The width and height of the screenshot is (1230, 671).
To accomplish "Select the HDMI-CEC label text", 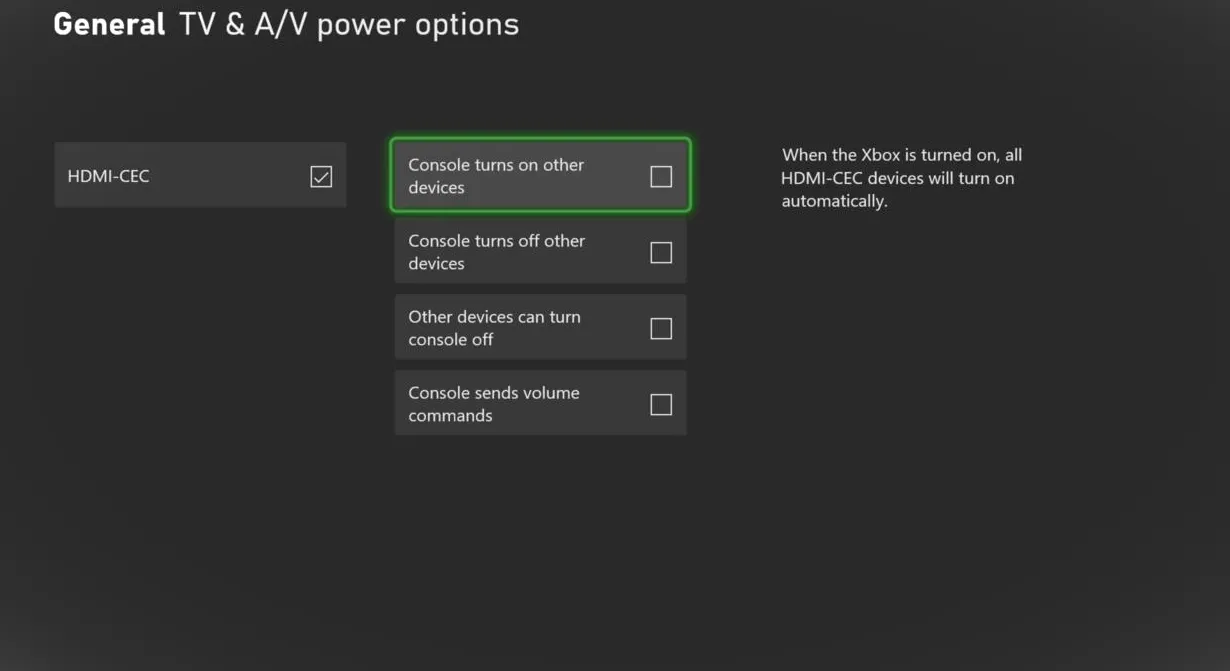I will (x=108, y=177).
